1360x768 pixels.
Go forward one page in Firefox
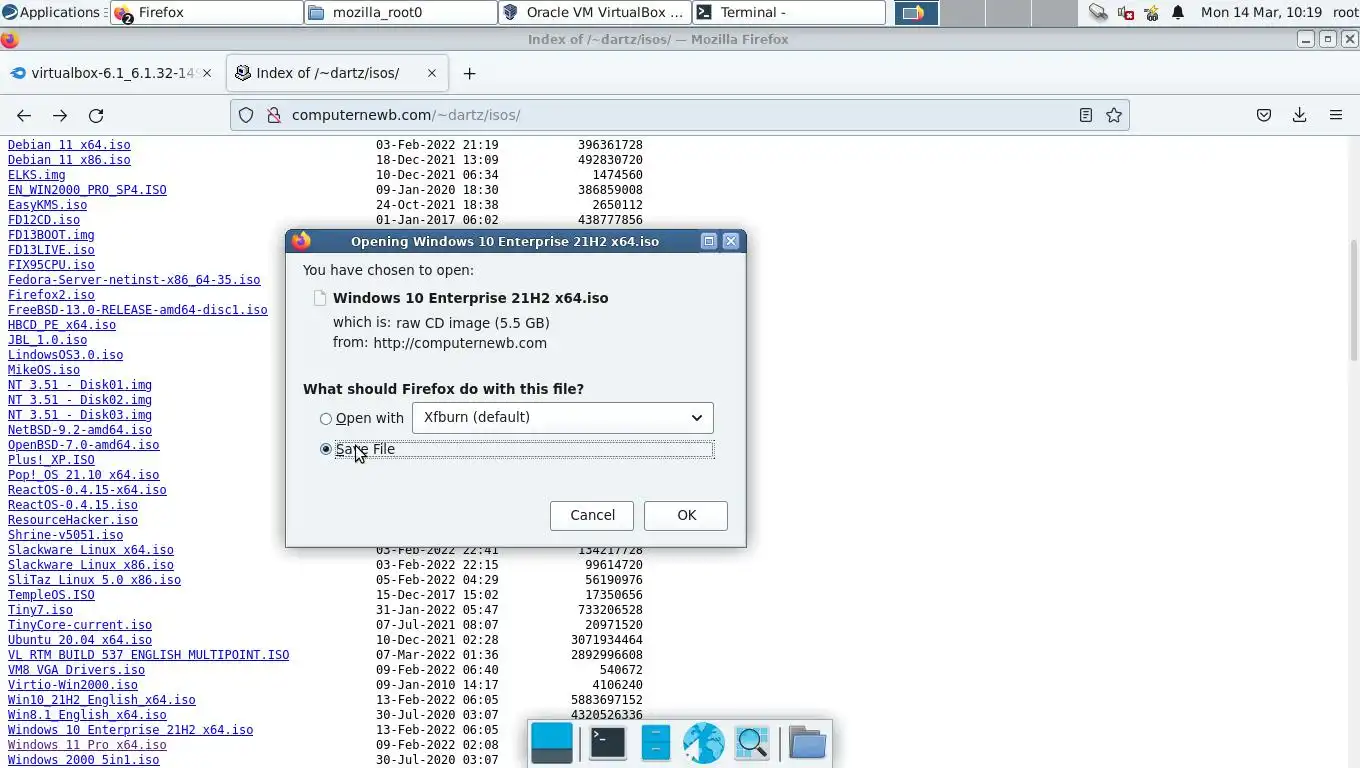coord(60,115)
